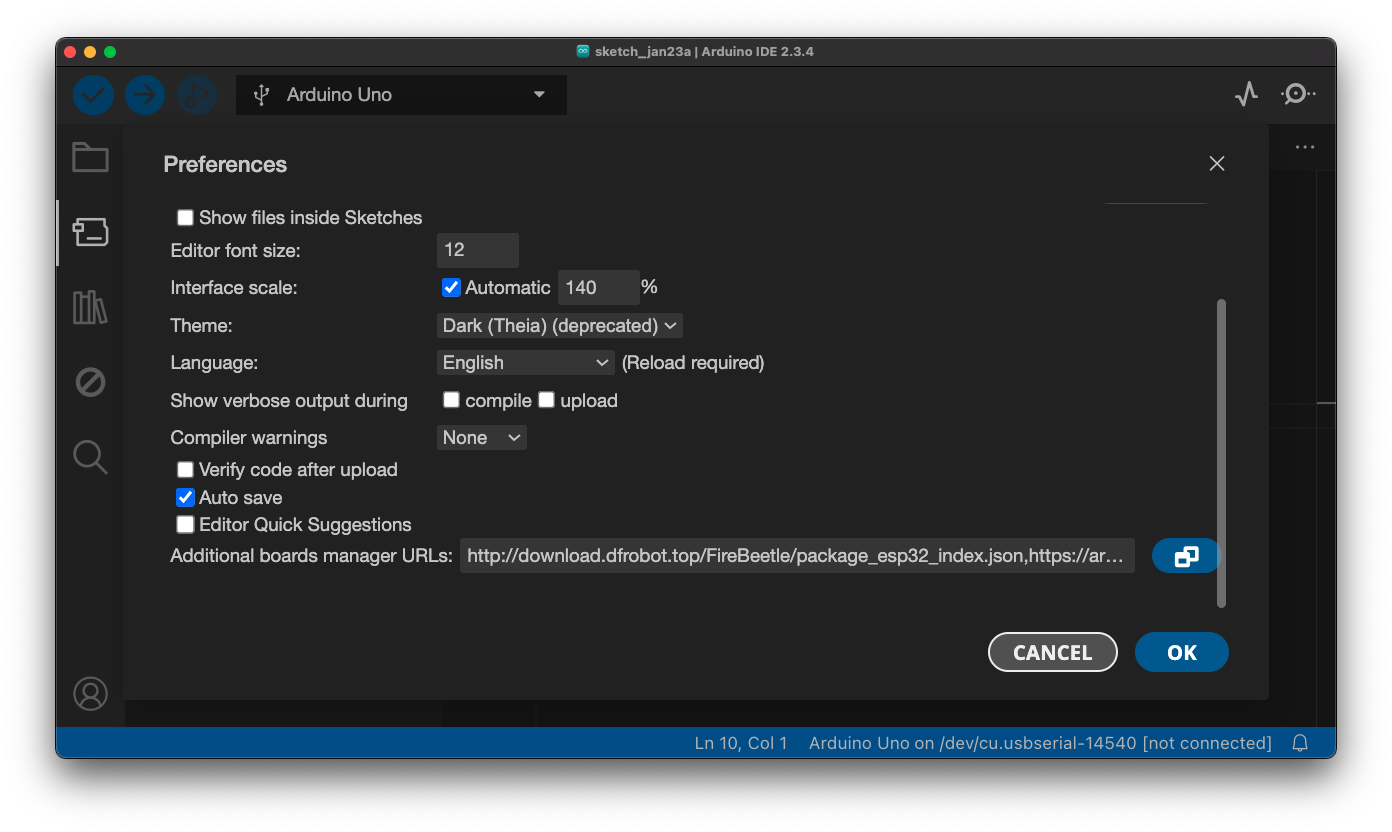The height and width of the screenshot is (832, 1392).
Task: Open the Serial Monitor
Action: pyautogui.click(x=1297, y=95)
